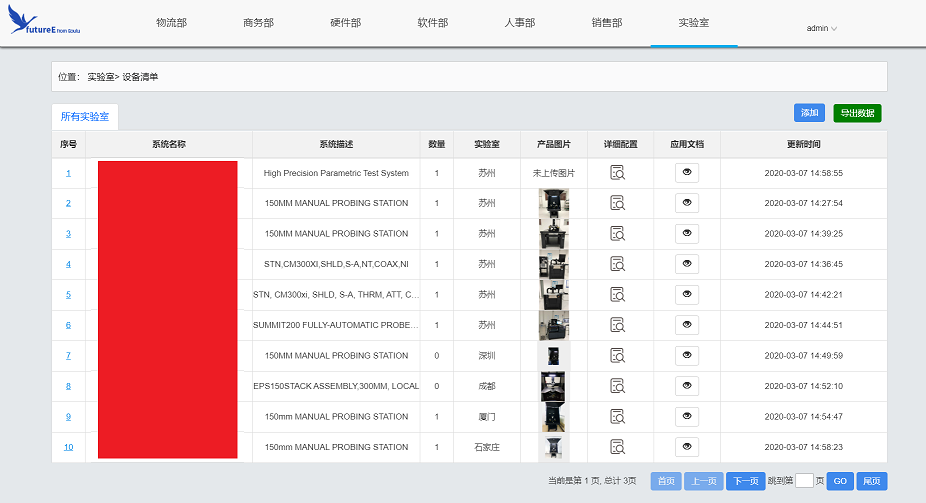View detail configuration icon in row 10
Viewport: 926px width, 503px height.
pos(618,447)
